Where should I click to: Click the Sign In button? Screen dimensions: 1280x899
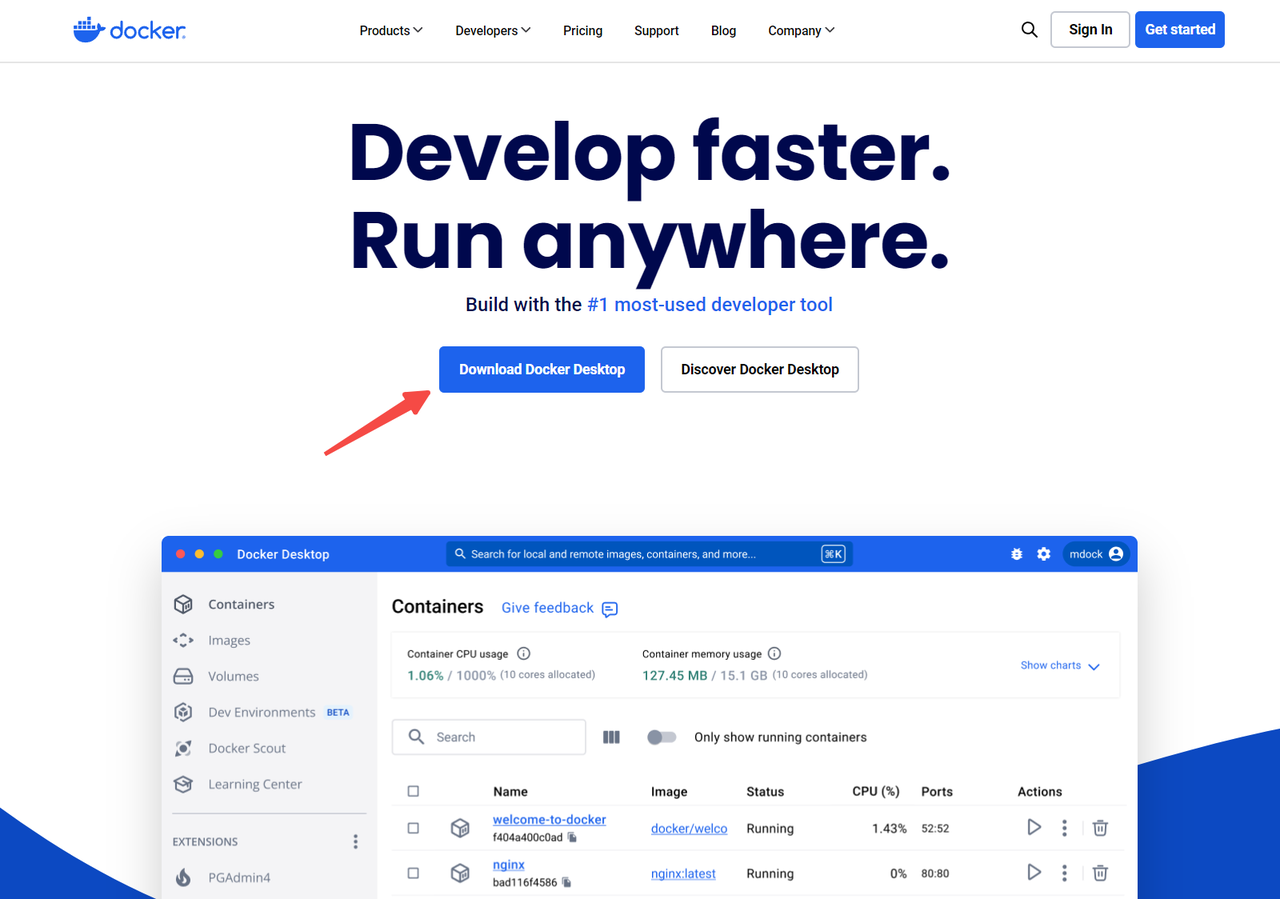click(x=1090, y=30)
